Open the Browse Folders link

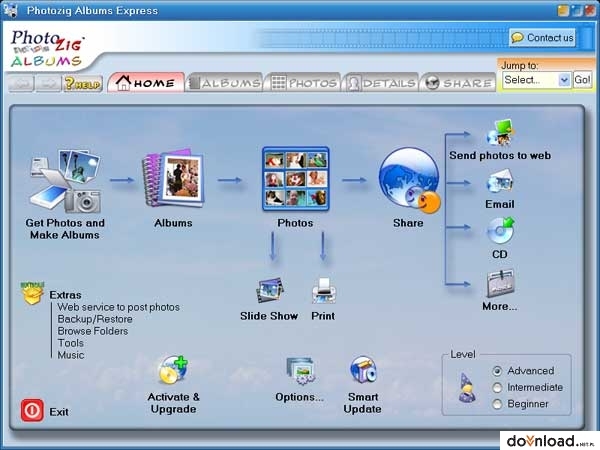[93, 331]
